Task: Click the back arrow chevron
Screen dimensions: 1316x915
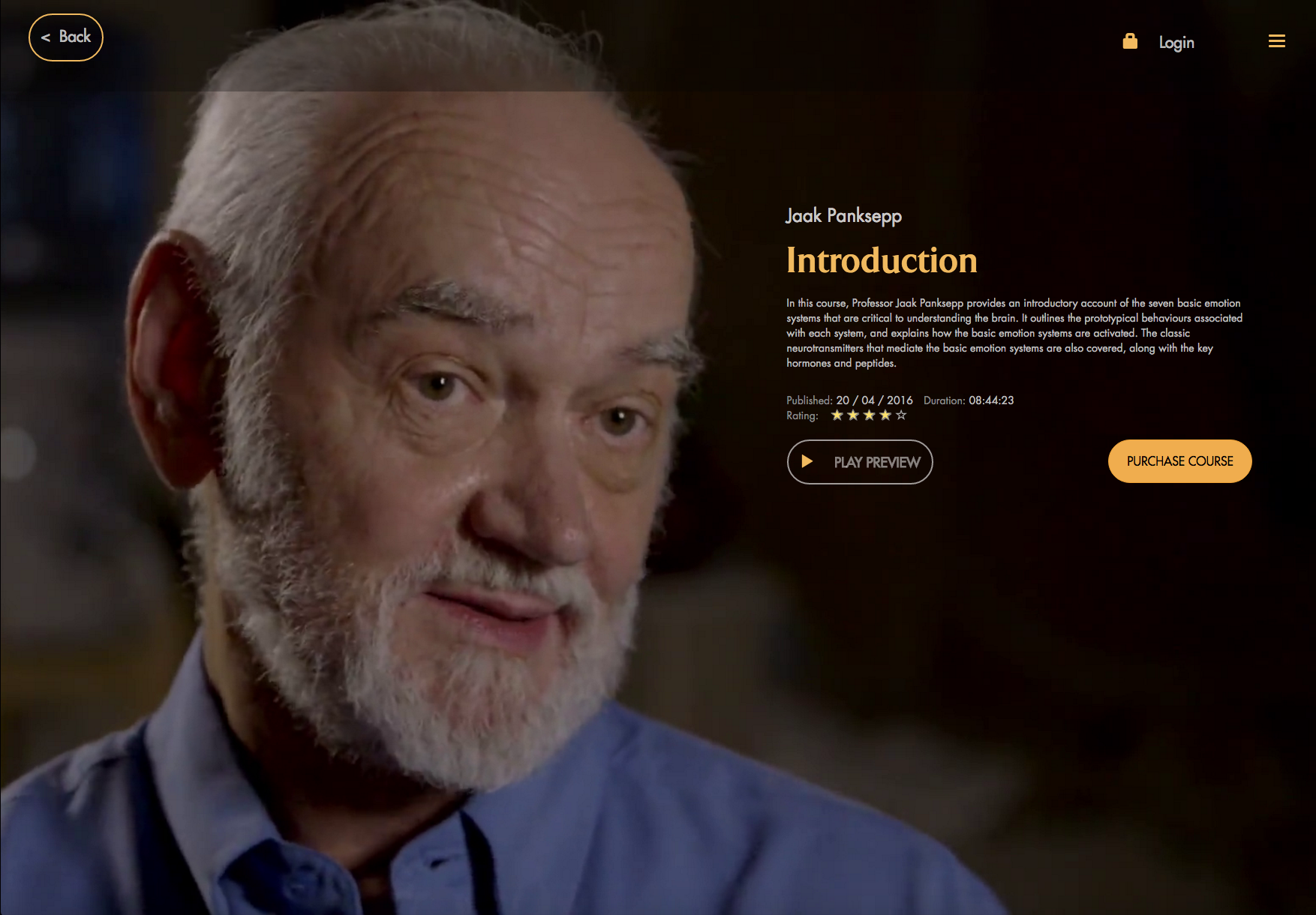Action: 46,37
